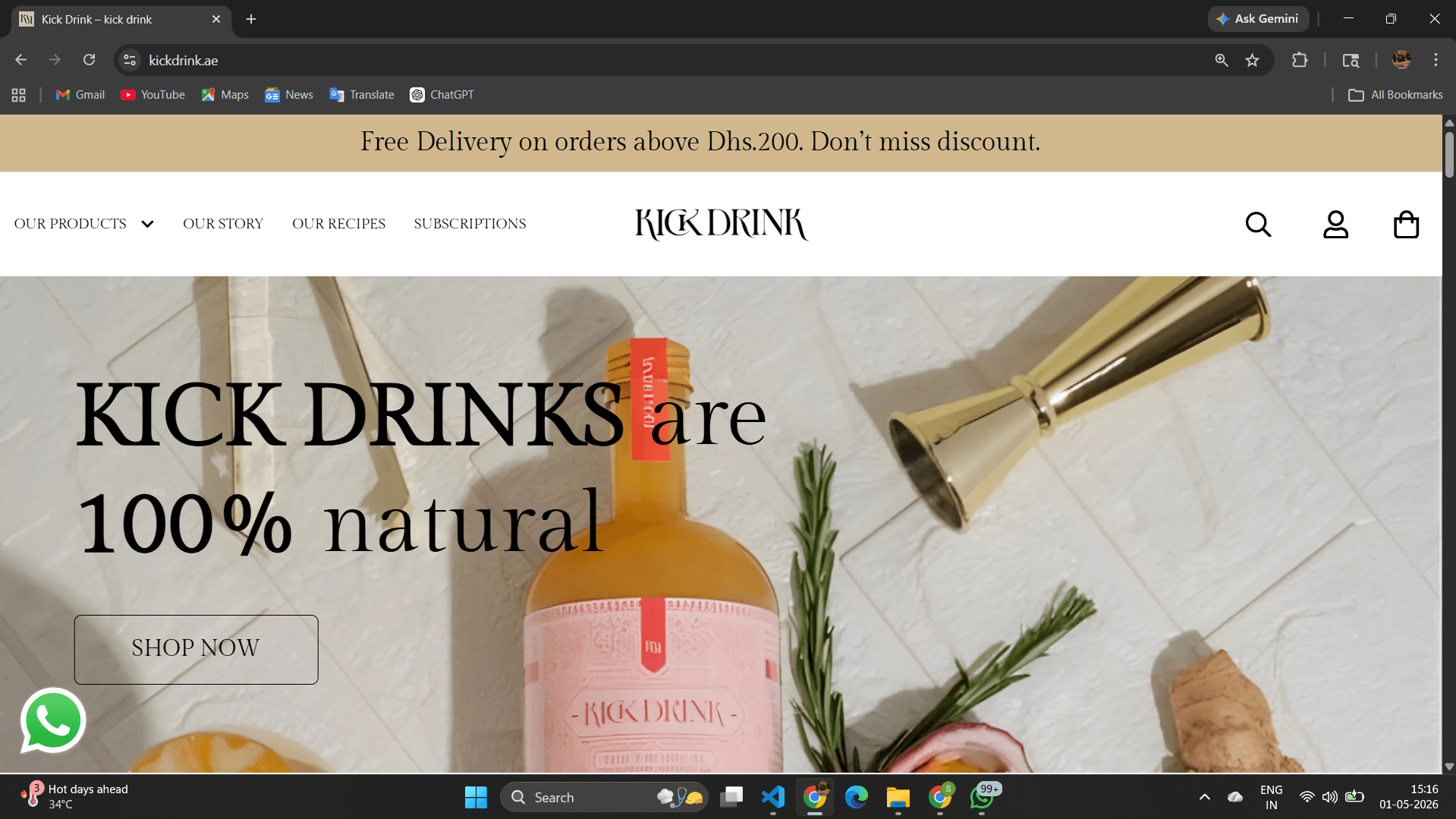The image size is (1456, 819).
Task: View site information icon in address bar
Action: (x=130, y=60)
